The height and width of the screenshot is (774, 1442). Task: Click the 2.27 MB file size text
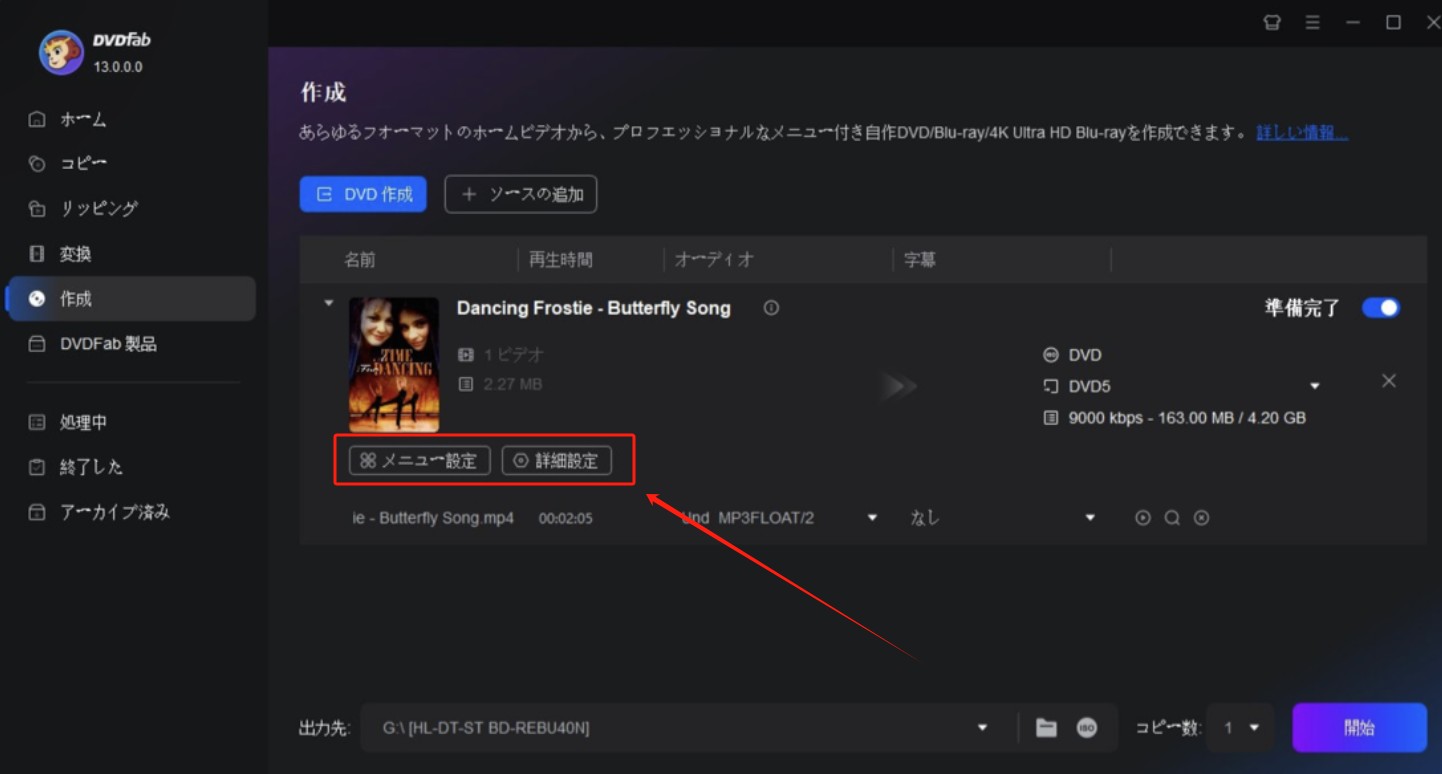pyautogui.click(x=512, y=384)
